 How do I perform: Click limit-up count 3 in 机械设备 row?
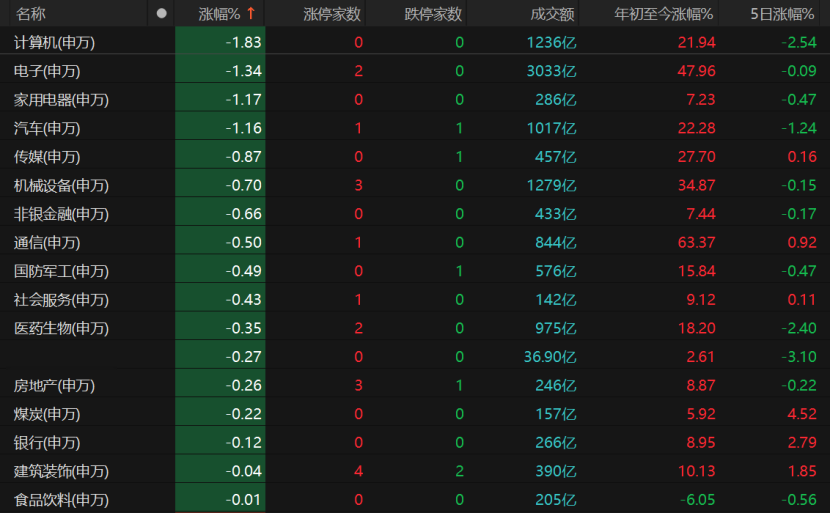(x=358, y=185)
